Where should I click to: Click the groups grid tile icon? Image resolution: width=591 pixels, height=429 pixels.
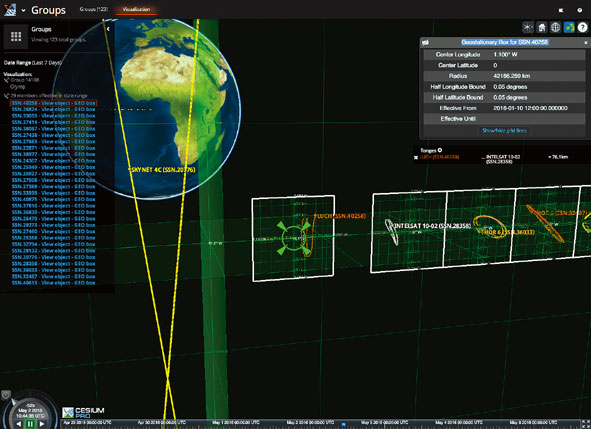(x=16, y=36)
